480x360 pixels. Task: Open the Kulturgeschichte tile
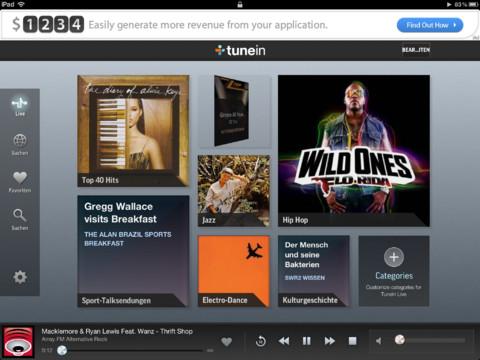click(x=314, y=271)
